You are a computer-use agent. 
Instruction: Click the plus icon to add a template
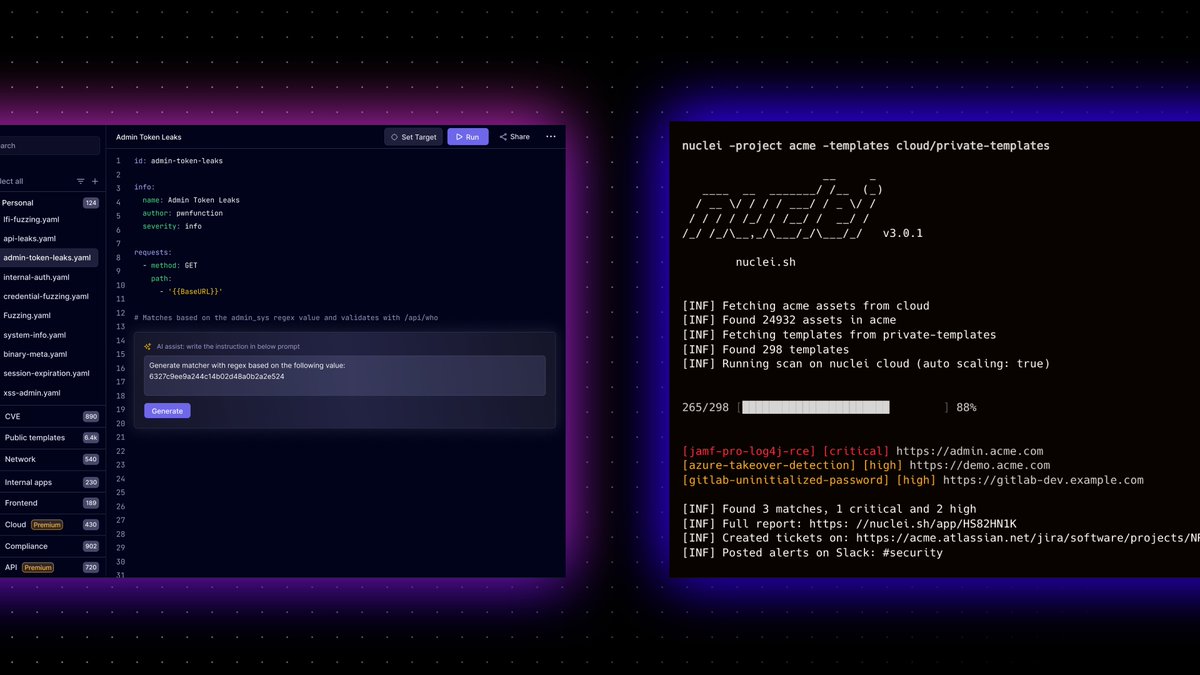point(95,181)
